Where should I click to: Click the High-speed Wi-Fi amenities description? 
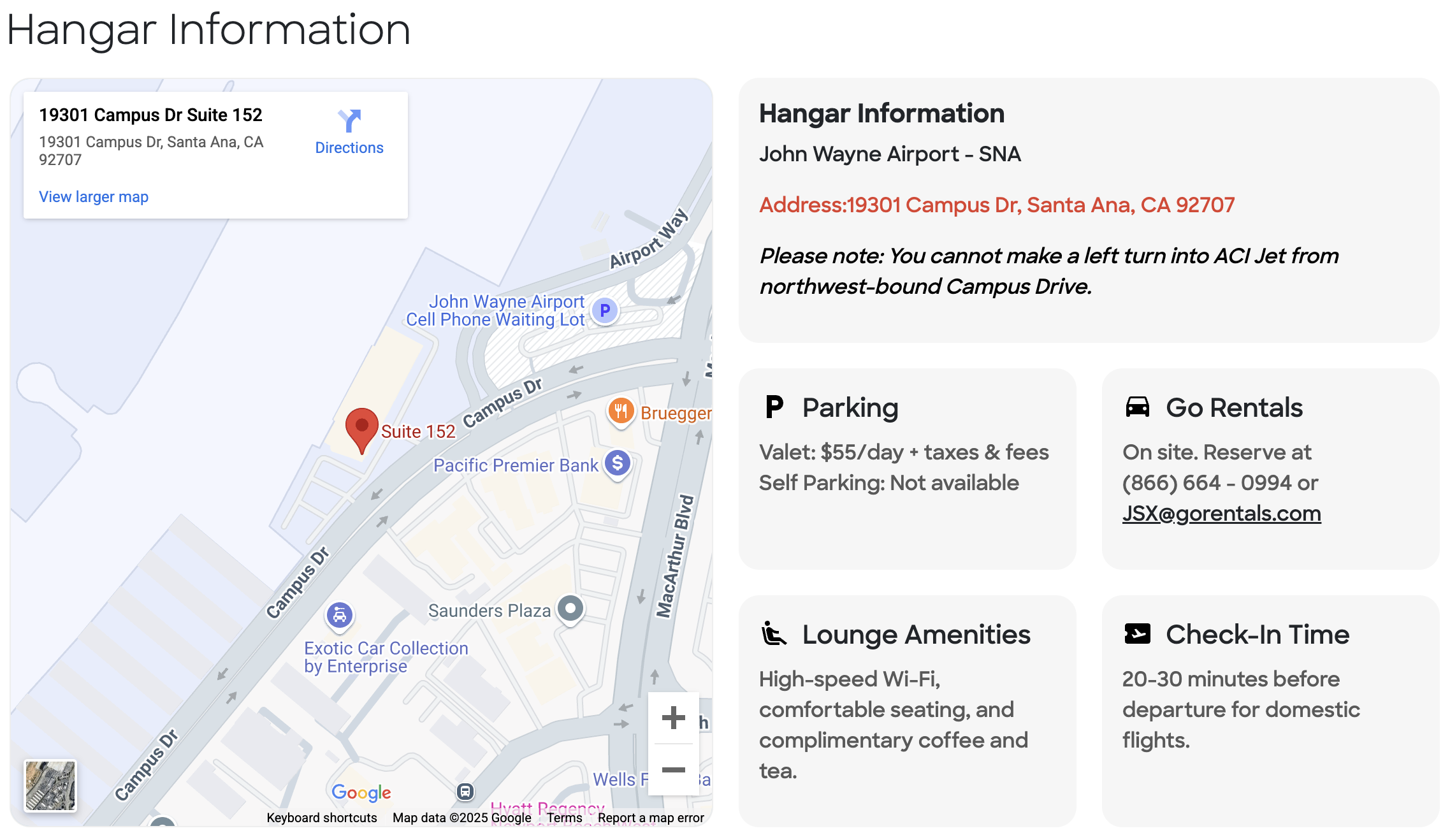pos(894,725)
